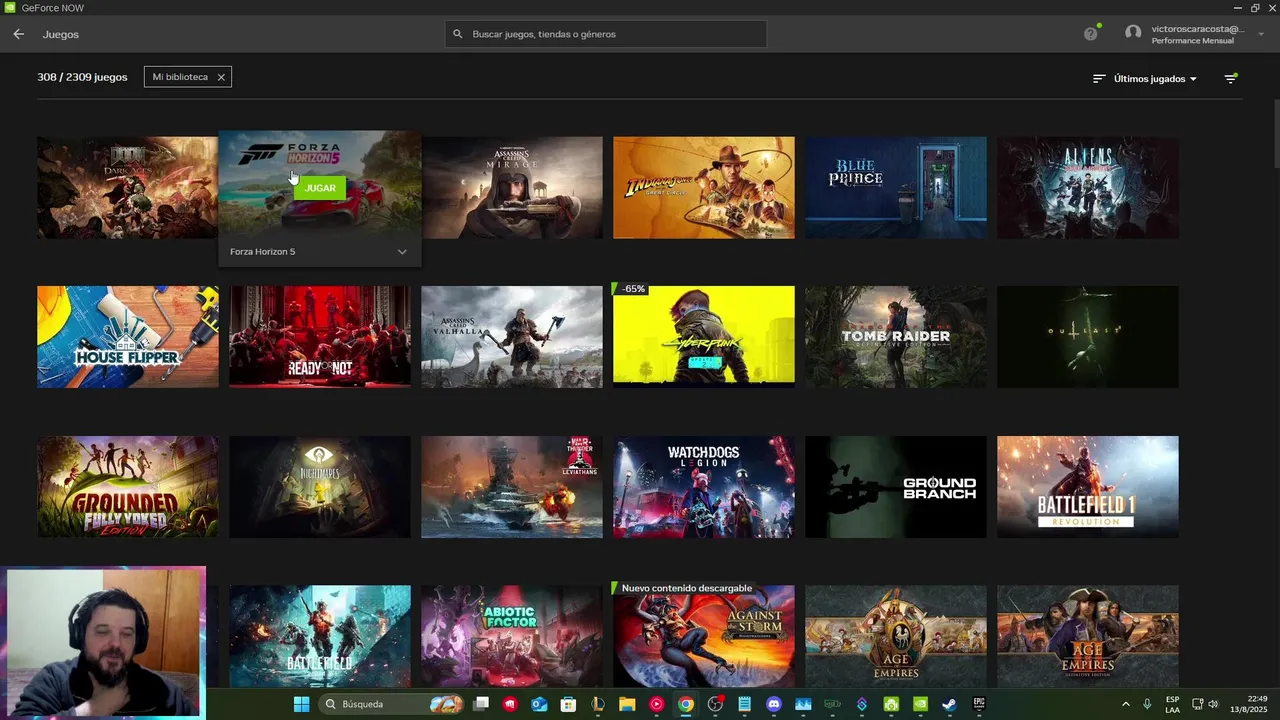Click the microphone tray icon
The width and height of the screenshot is (1280, 720).
(1147, 704)
